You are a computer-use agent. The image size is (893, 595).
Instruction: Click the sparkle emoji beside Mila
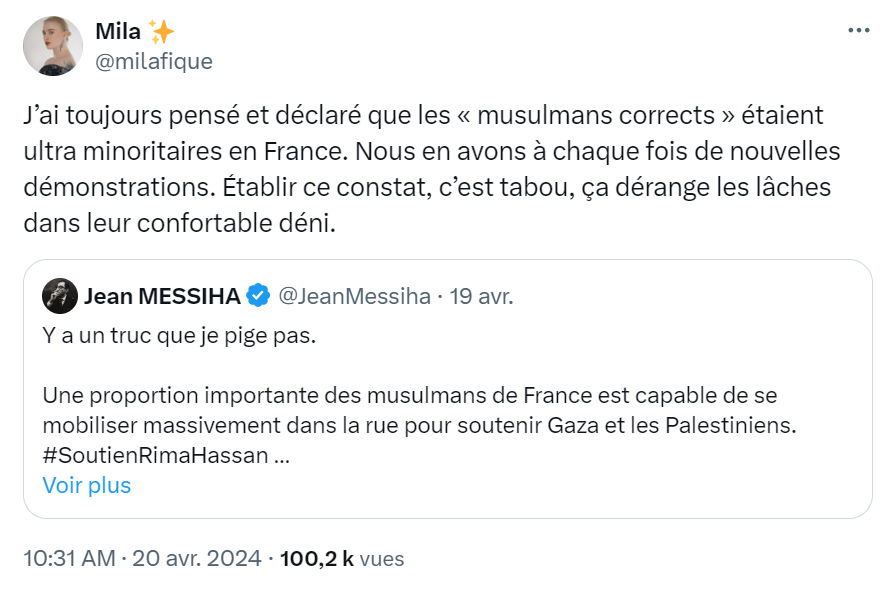click(x=161, y=32)
